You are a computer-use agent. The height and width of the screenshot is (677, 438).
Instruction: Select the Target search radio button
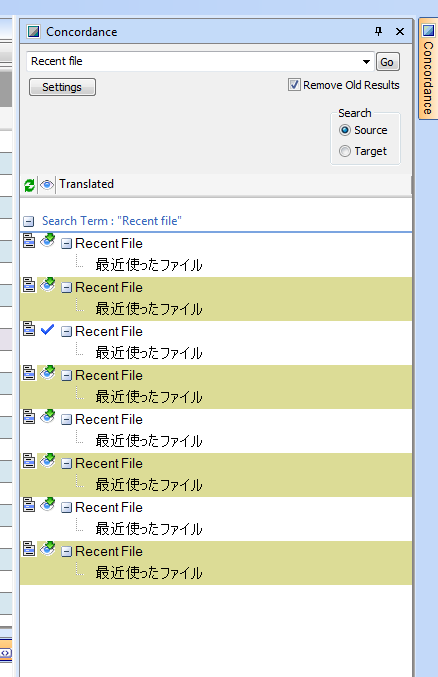tap(345, 151)
